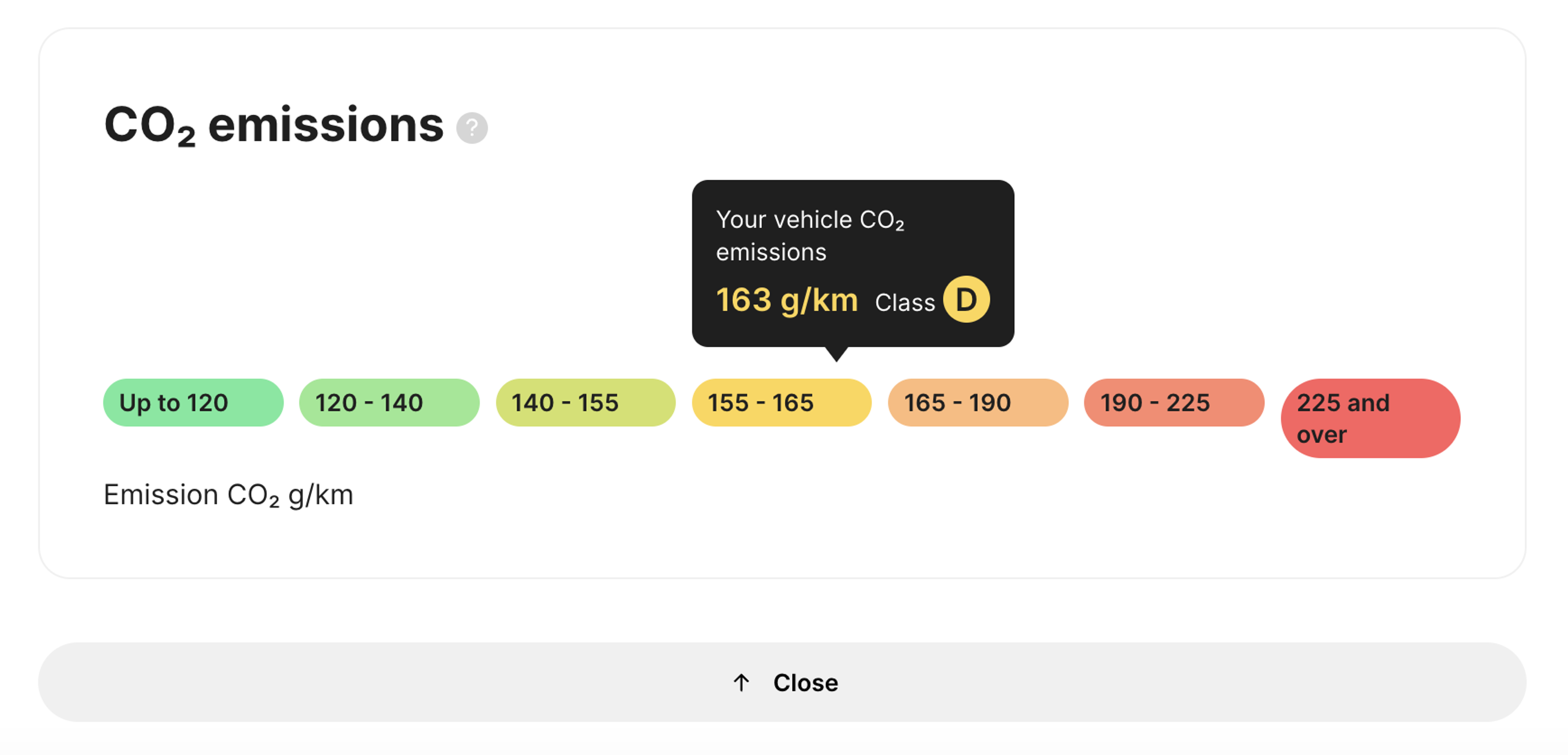Select the 'Up to 120' green pill
This screenshot has height=755, width=1568.
[x=193, y=403]
